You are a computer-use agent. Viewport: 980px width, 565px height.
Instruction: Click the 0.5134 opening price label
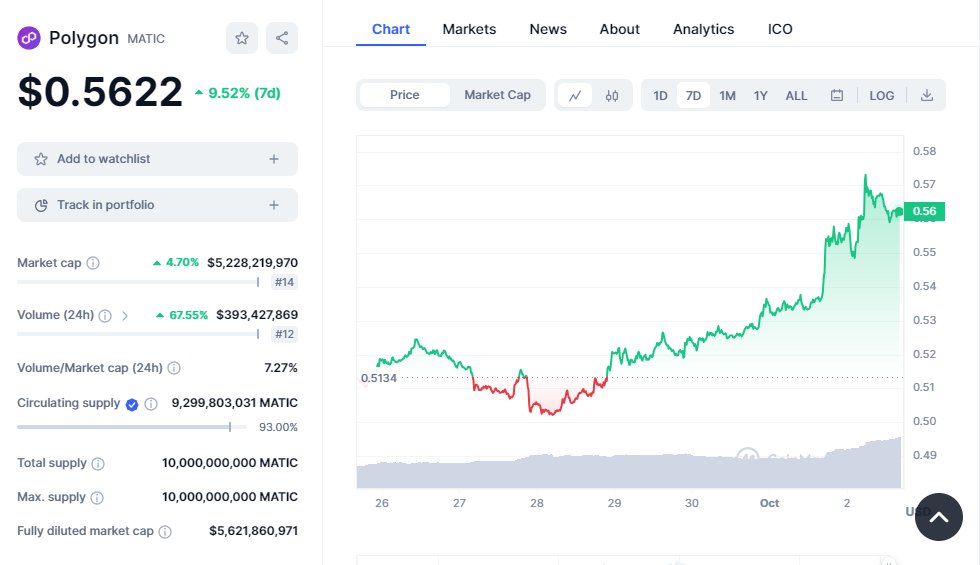click(379, 378)
